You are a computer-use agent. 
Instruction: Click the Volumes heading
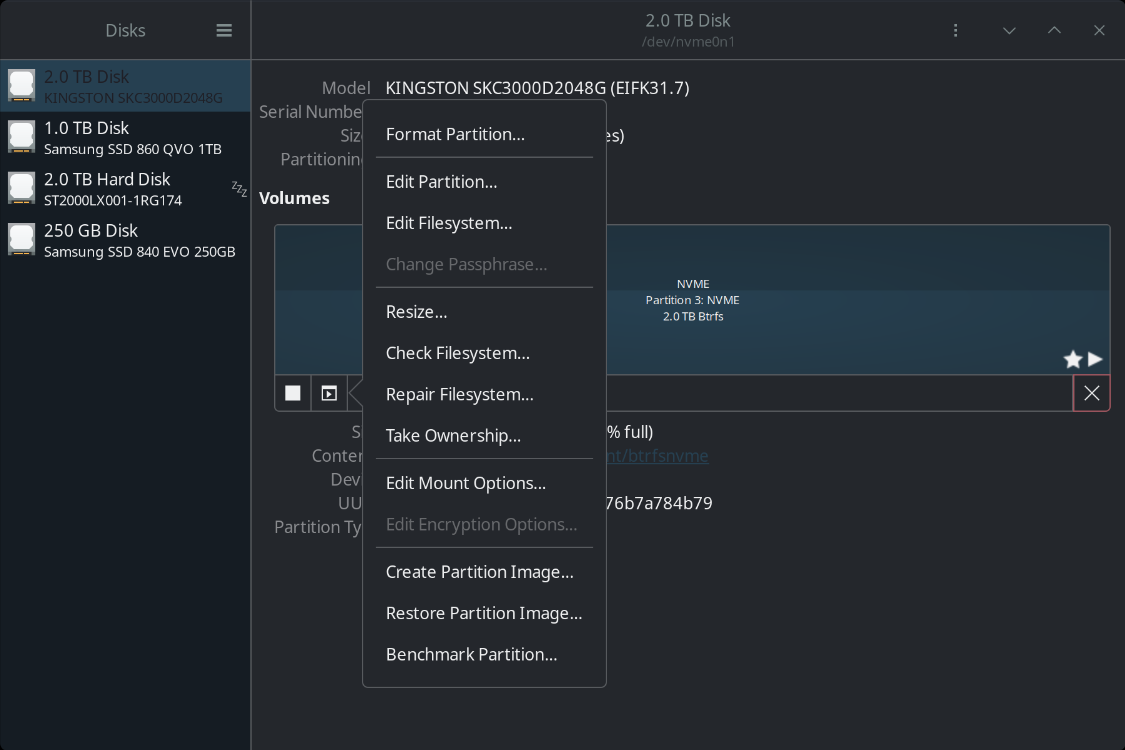click(294, 198)
